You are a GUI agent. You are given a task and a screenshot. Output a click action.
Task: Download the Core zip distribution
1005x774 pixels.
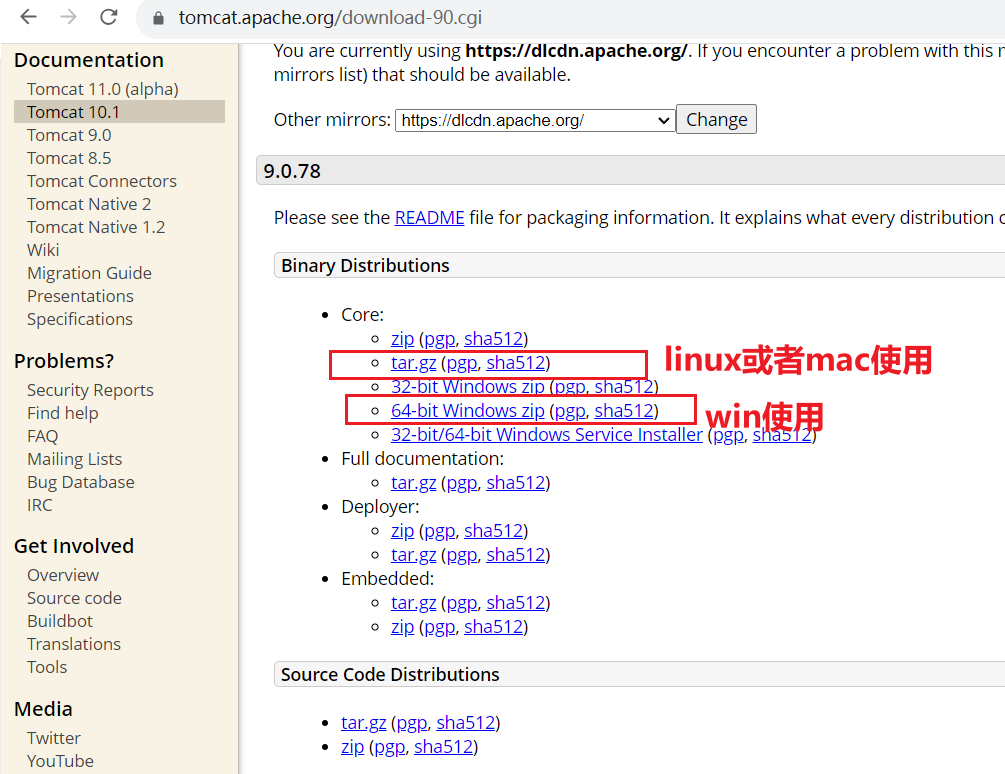tap(403, 339)
